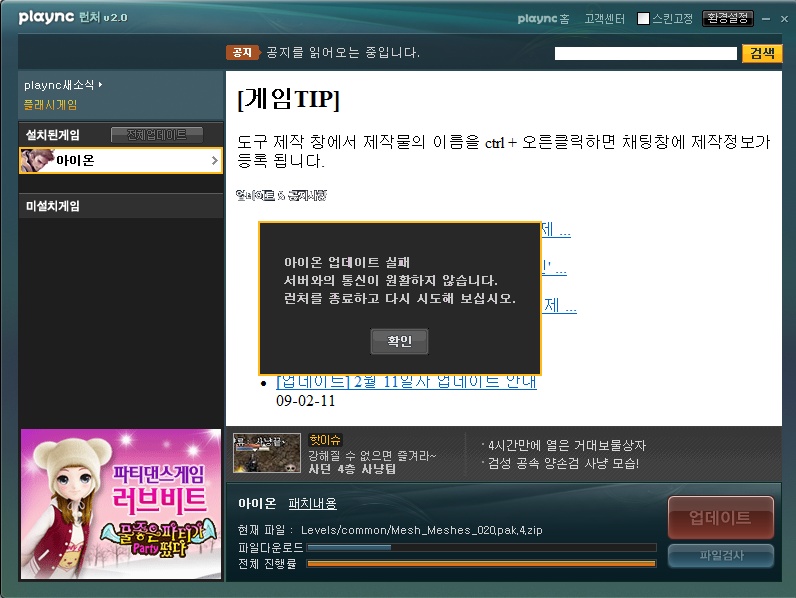Open the 핫이슈 hunting tip thumbnail

tap(267, 453)
